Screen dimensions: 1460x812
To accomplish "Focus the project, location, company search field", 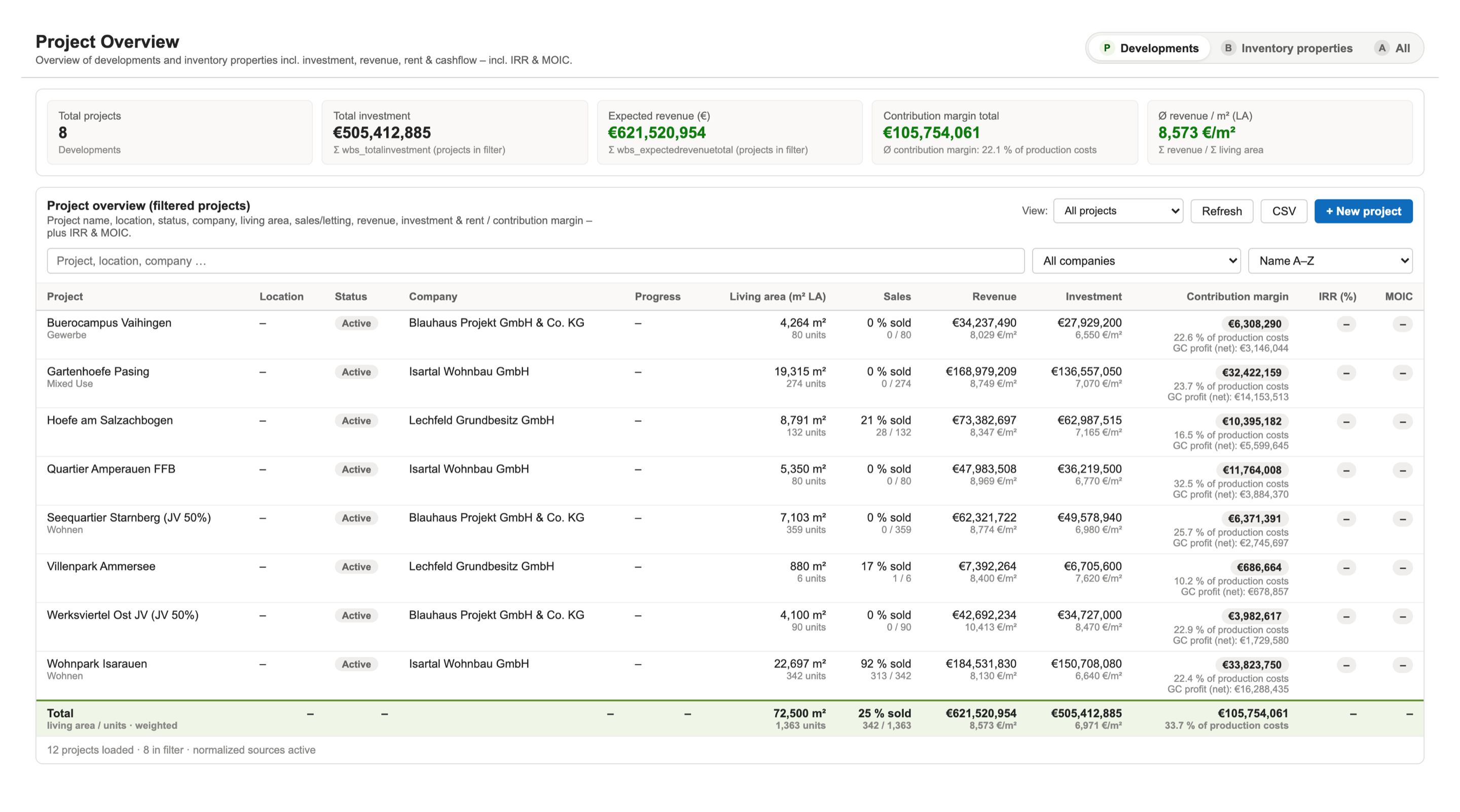I will coord(536,261).
